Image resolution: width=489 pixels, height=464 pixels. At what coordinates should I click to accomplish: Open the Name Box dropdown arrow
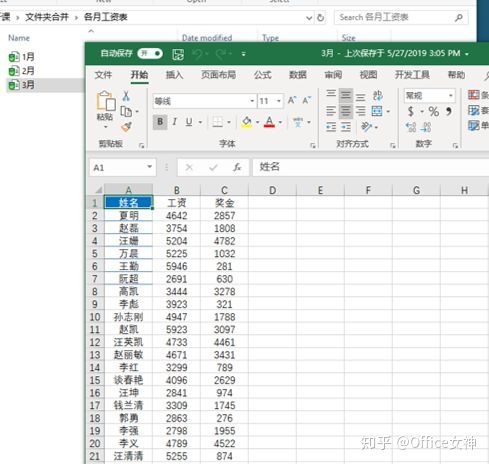(x=150, y=167)
